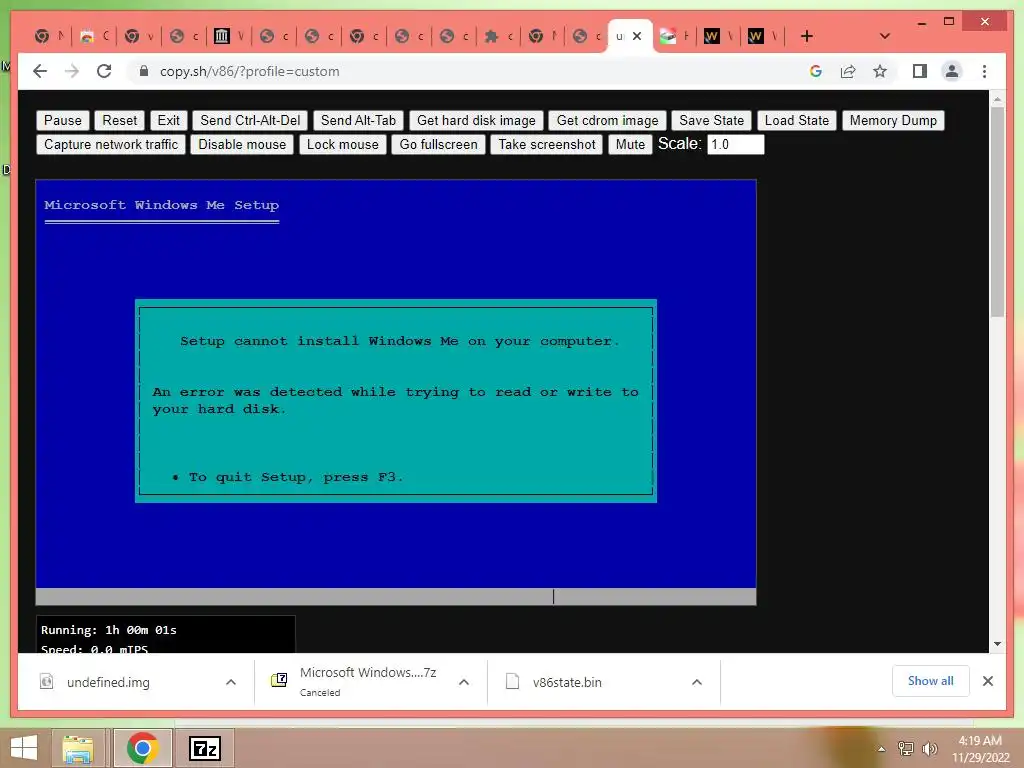
Task: View the site lock information
Action: (x=144, y=71)
